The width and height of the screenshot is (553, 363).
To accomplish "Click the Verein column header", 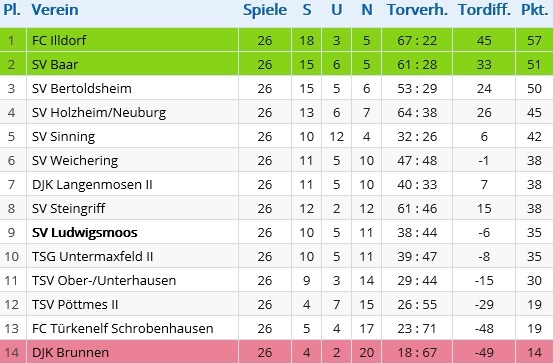I will click(x=55, y=10).
